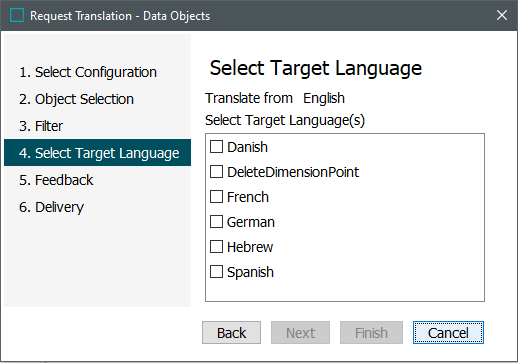Toggle the Hebrew checkbox
This screenshot has width=518, height=363.
coord(216,247)
